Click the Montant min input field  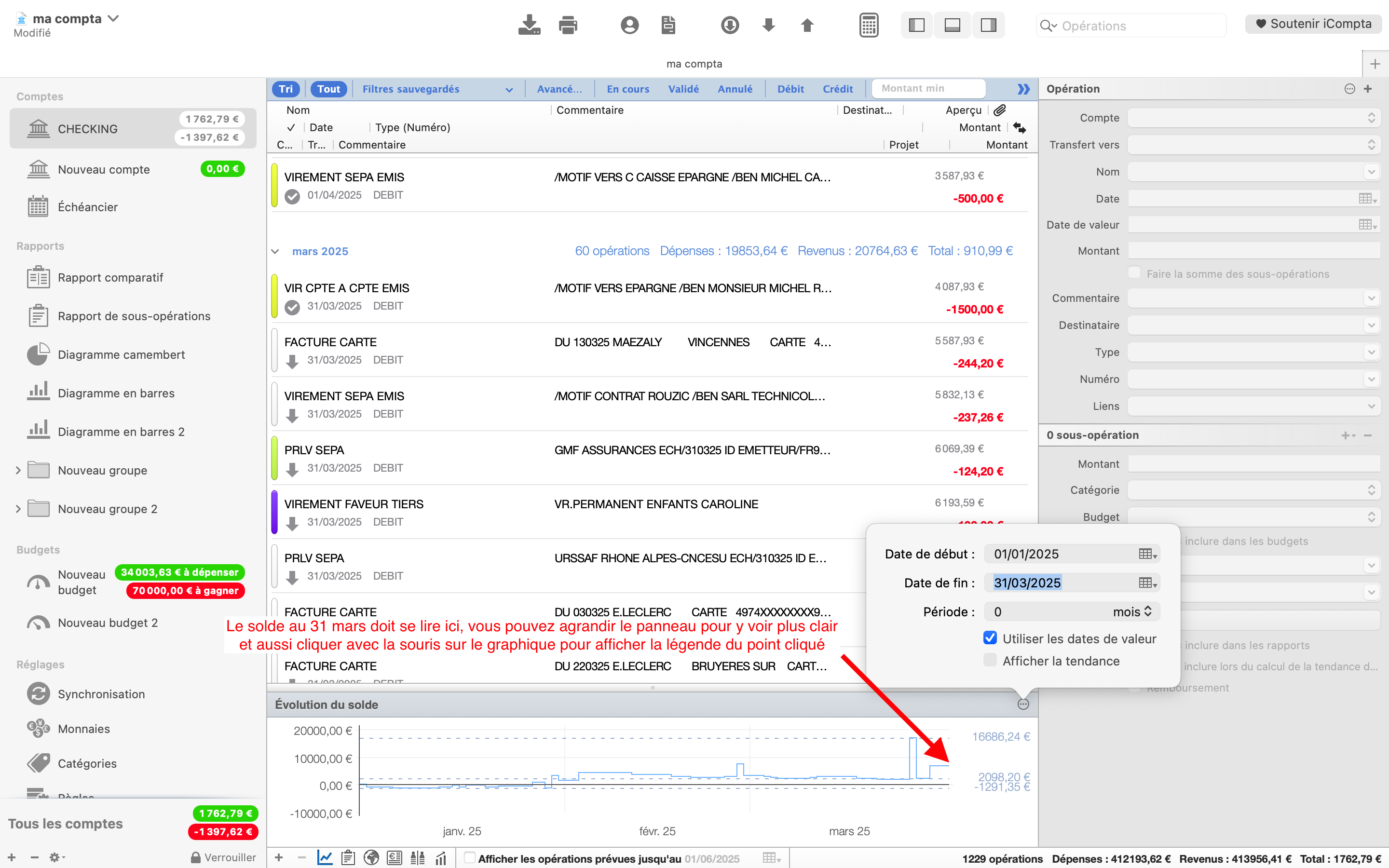click(x=928, y=88)
